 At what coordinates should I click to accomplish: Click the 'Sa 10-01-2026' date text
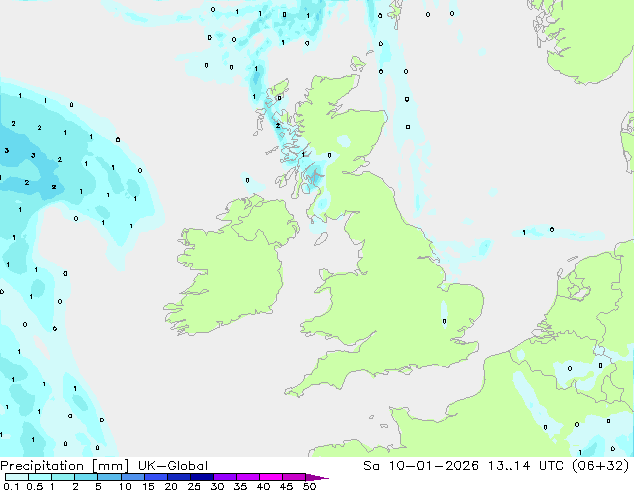click(x=421, y=466)
